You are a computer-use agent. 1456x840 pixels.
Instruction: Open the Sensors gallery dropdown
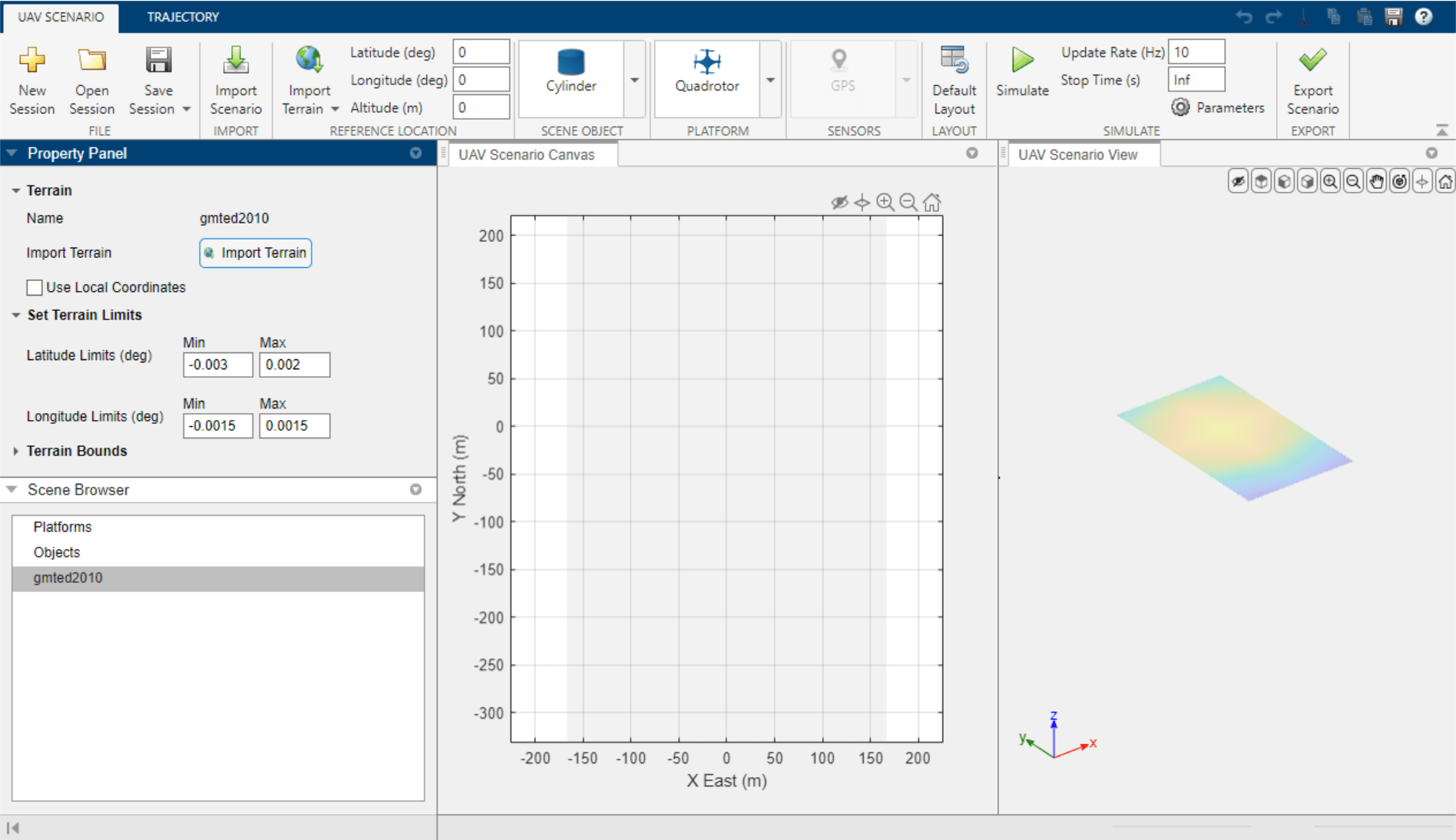pos(906,79)
